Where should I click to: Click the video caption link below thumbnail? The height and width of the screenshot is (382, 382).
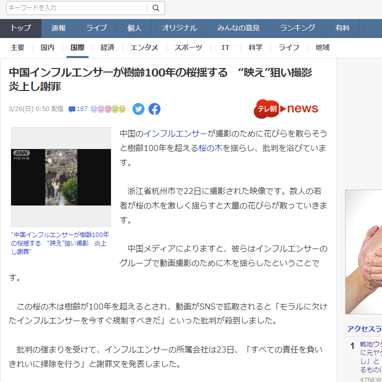60,243
